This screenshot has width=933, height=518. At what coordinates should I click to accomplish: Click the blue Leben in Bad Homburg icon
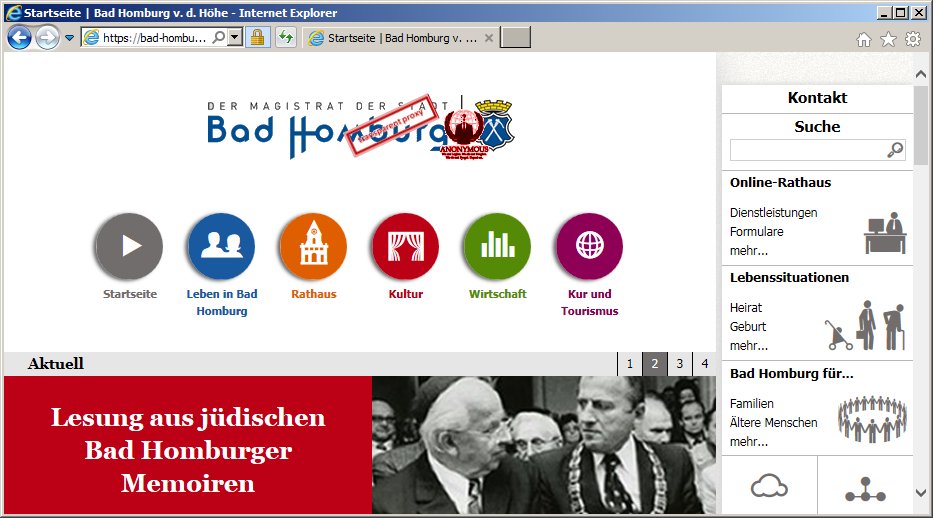tap(221, 246)
